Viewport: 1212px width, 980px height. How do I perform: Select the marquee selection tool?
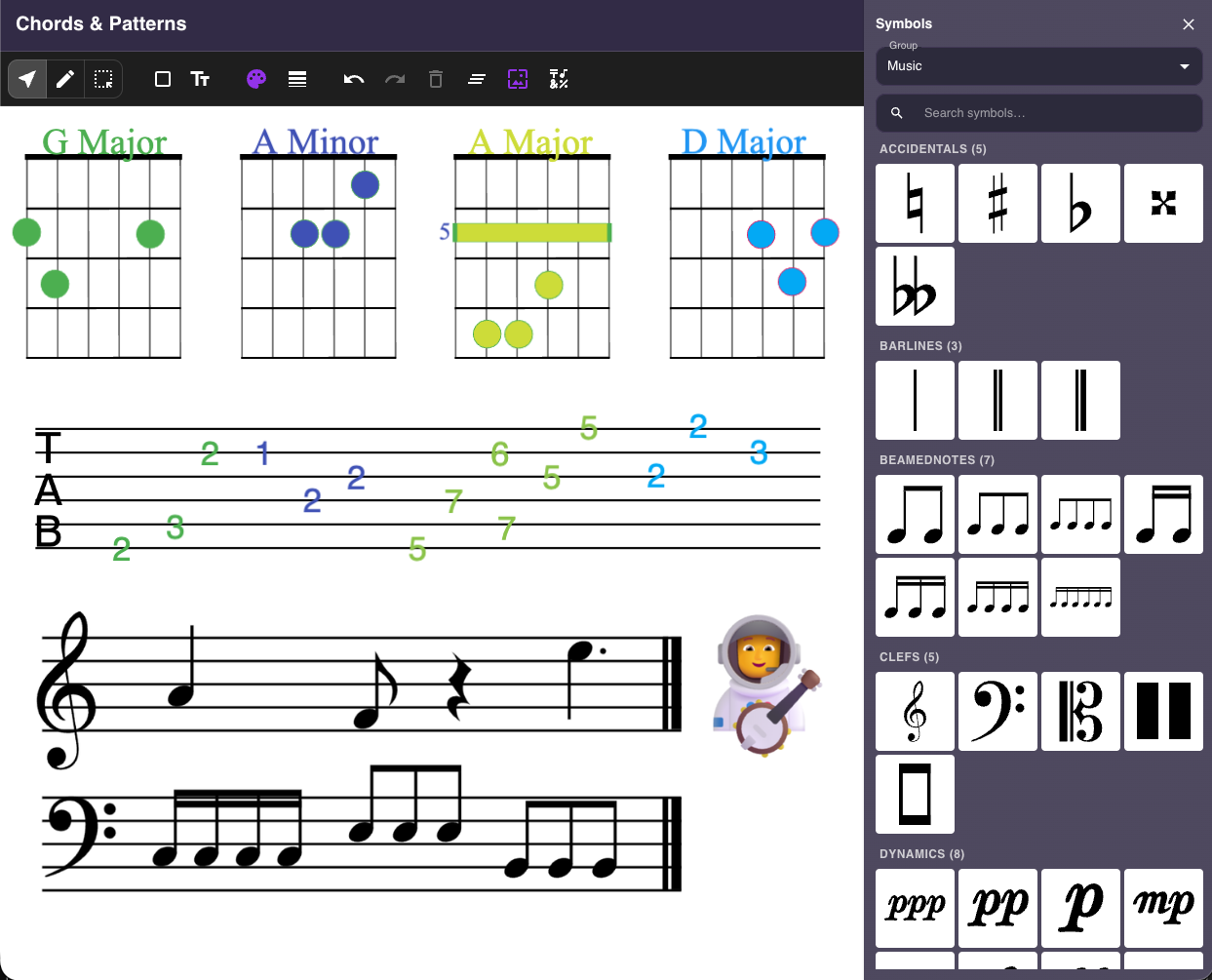[103, 79]
